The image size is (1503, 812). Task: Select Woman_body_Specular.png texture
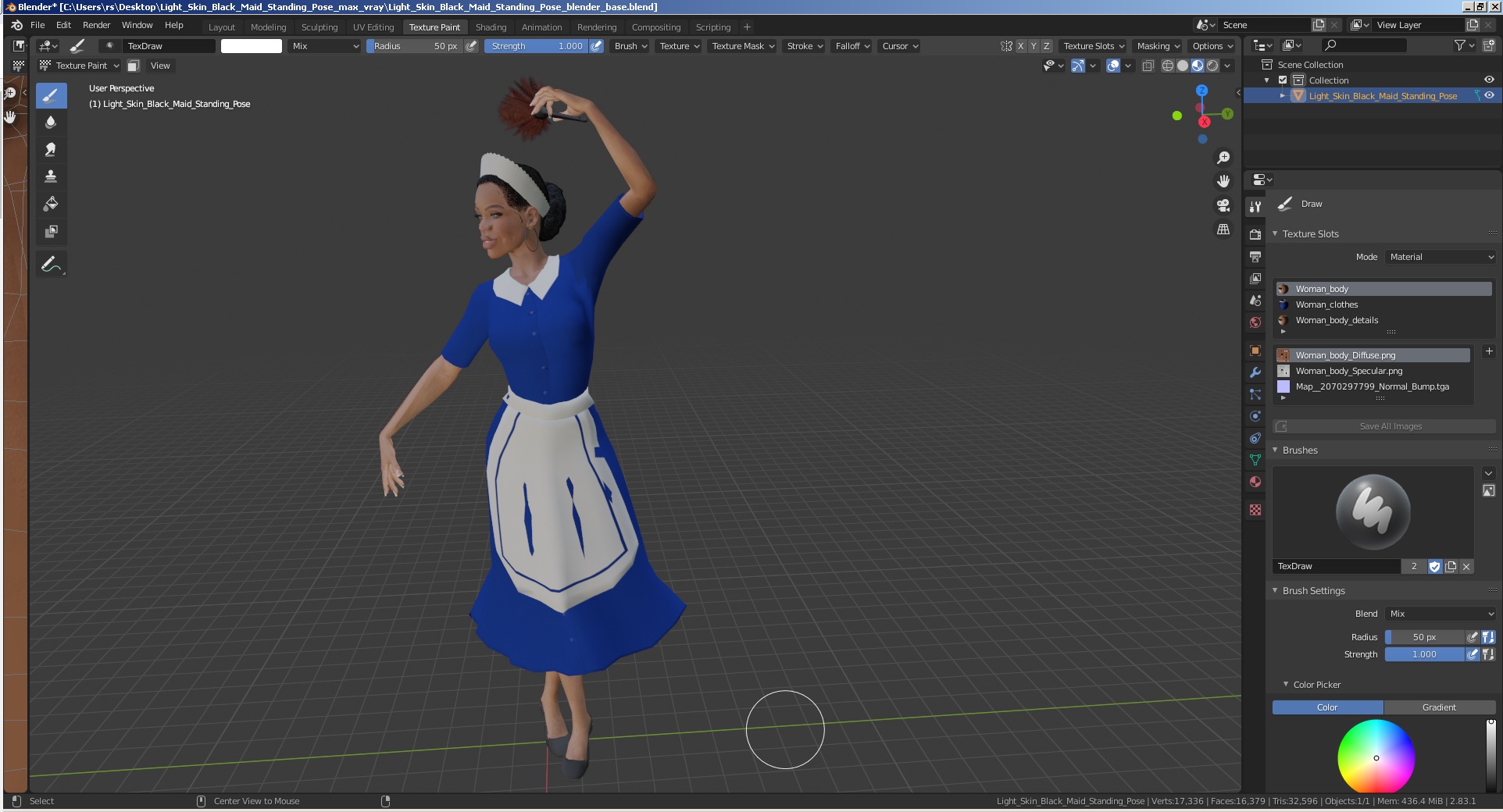[1373, 371]
